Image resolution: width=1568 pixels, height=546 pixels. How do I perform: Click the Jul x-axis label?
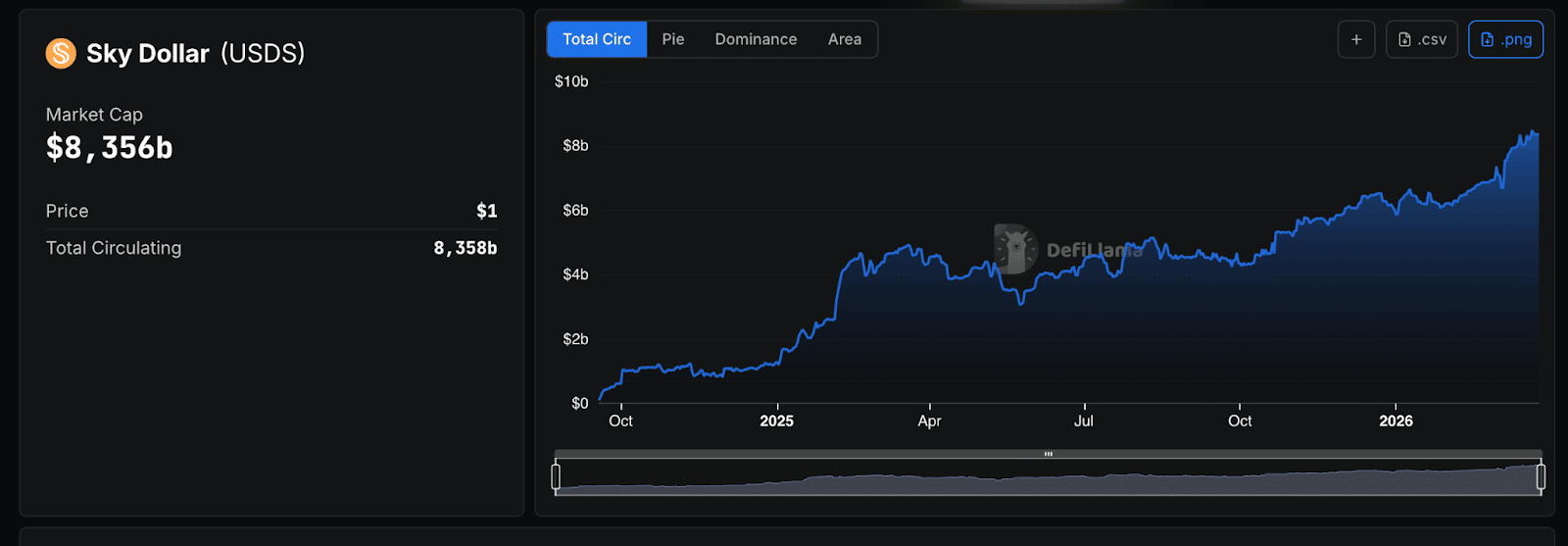click(x=1084, y=421)
